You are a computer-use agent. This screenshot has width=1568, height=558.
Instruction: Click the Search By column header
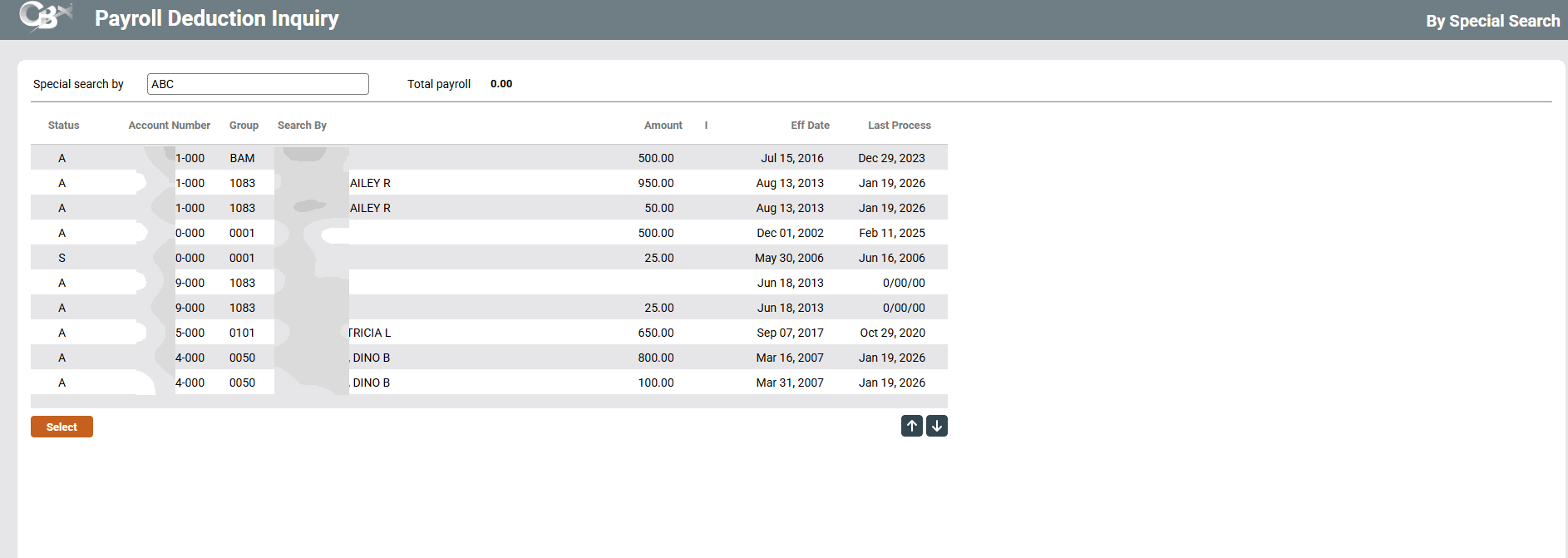(x=302, y=126)
